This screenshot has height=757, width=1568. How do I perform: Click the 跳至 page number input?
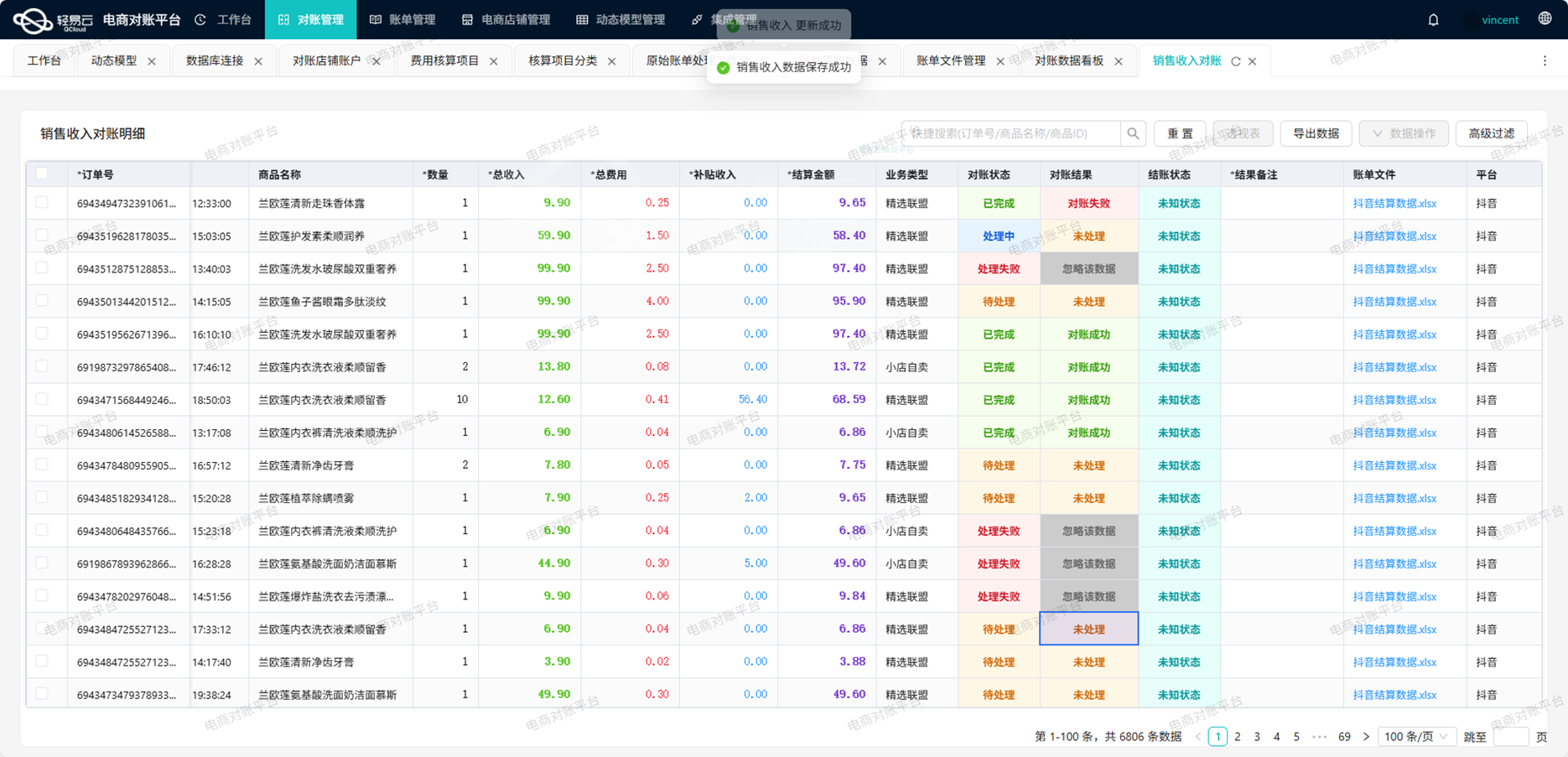click(1511, 737)
